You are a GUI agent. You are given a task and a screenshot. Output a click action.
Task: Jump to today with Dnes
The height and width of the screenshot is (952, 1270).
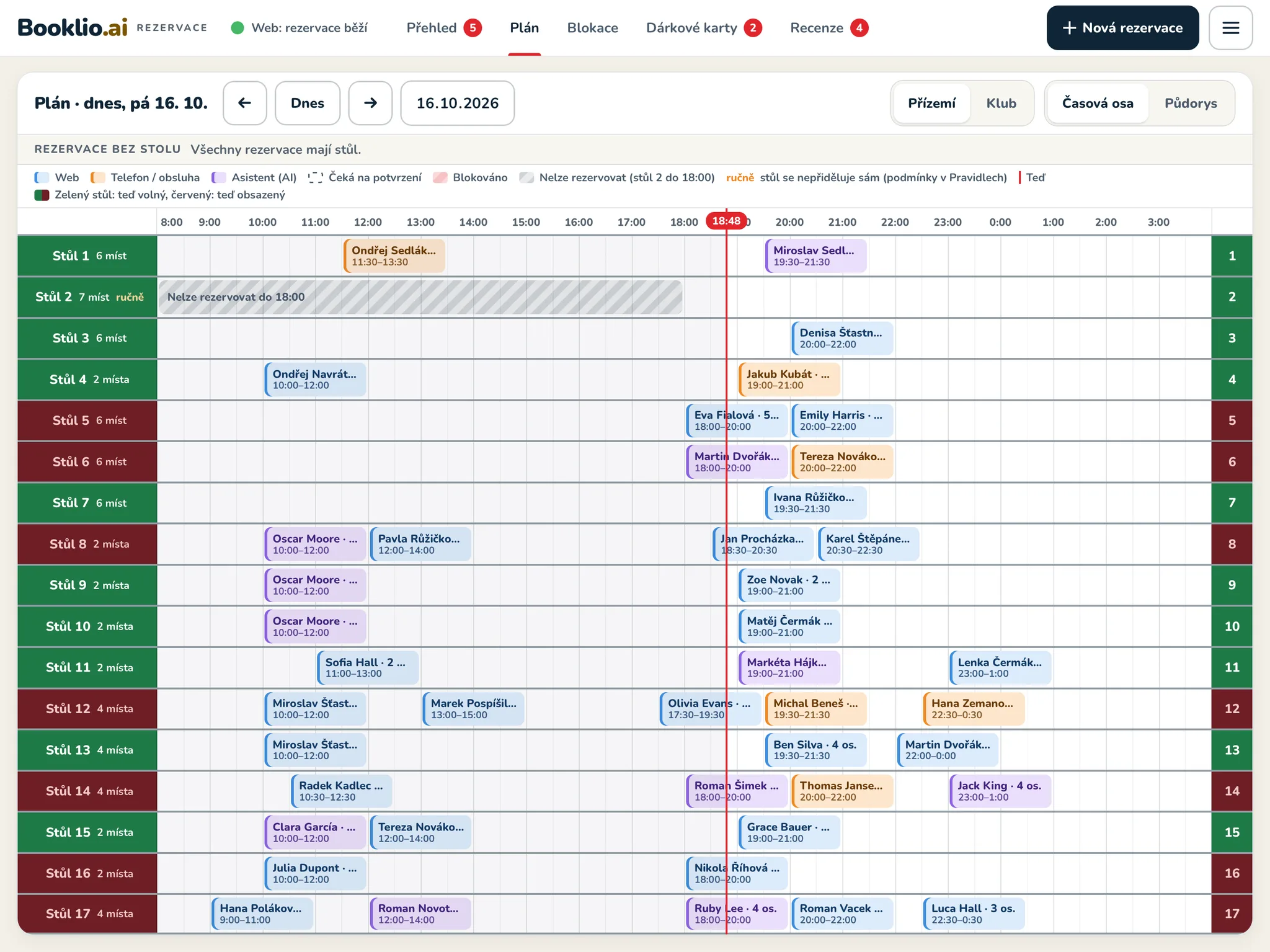pos(308,103)
